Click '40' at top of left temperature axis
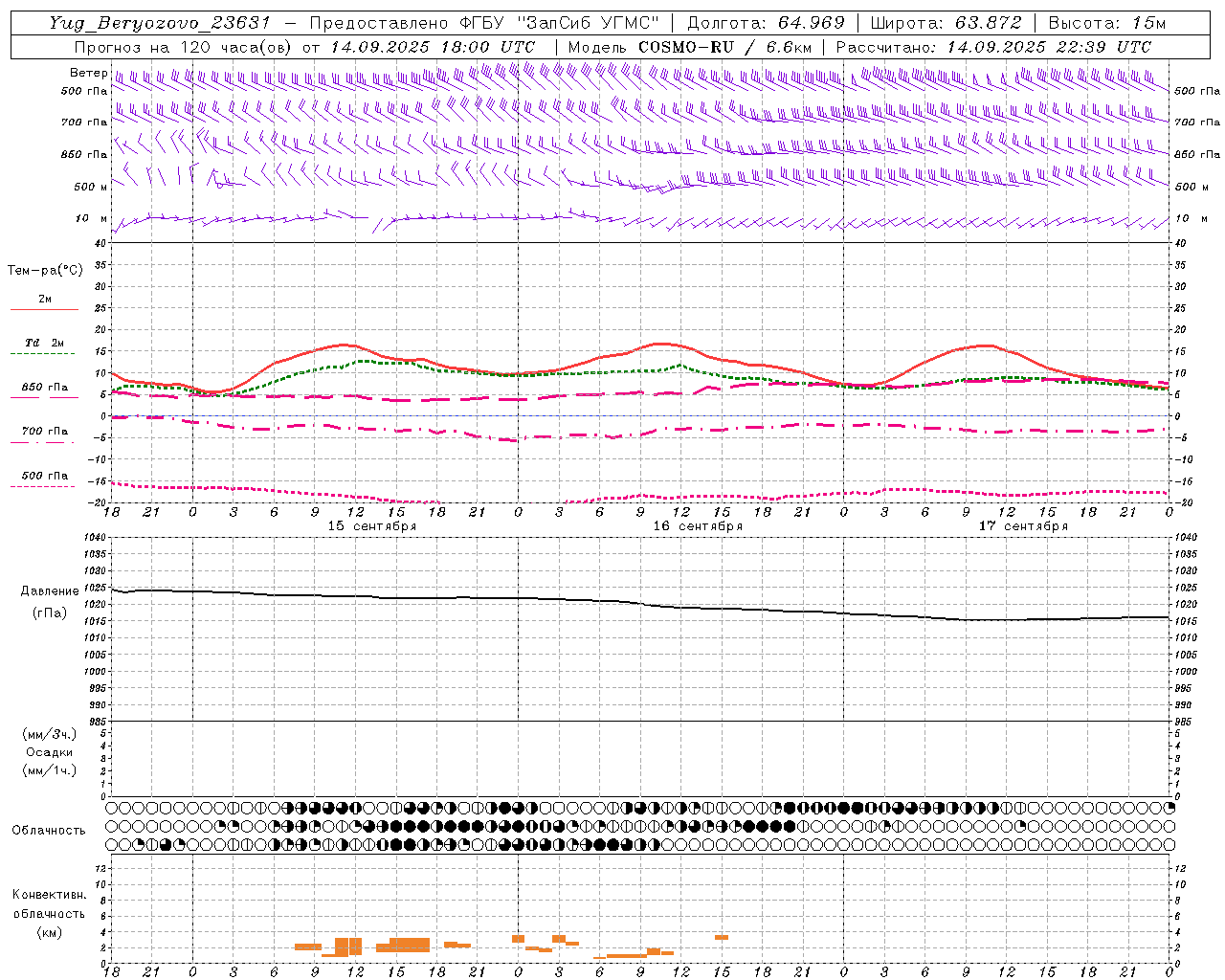The image size is (1225, 980). pos(100,243)
